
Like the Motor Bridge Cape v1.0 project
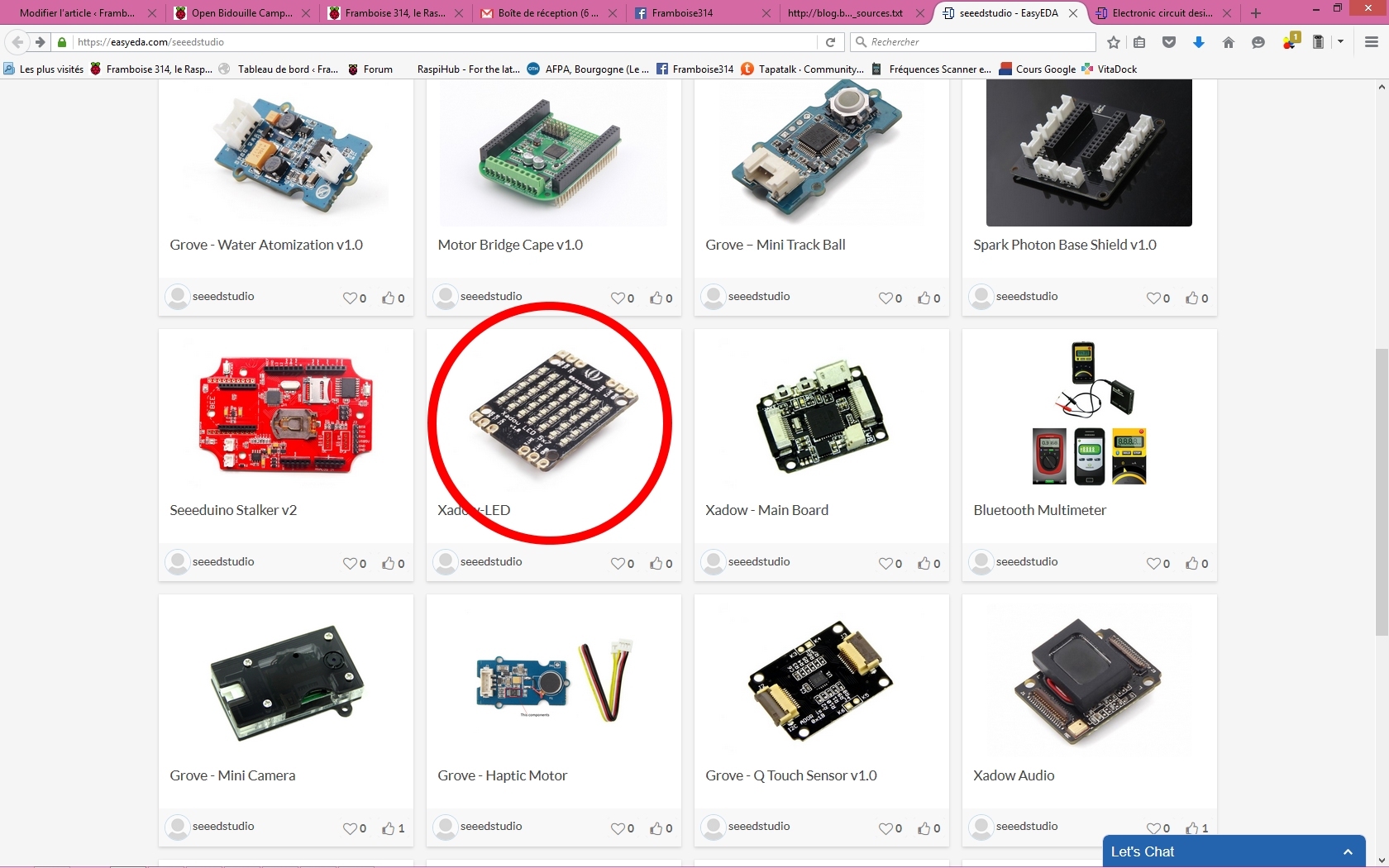(x=656, y=298)
